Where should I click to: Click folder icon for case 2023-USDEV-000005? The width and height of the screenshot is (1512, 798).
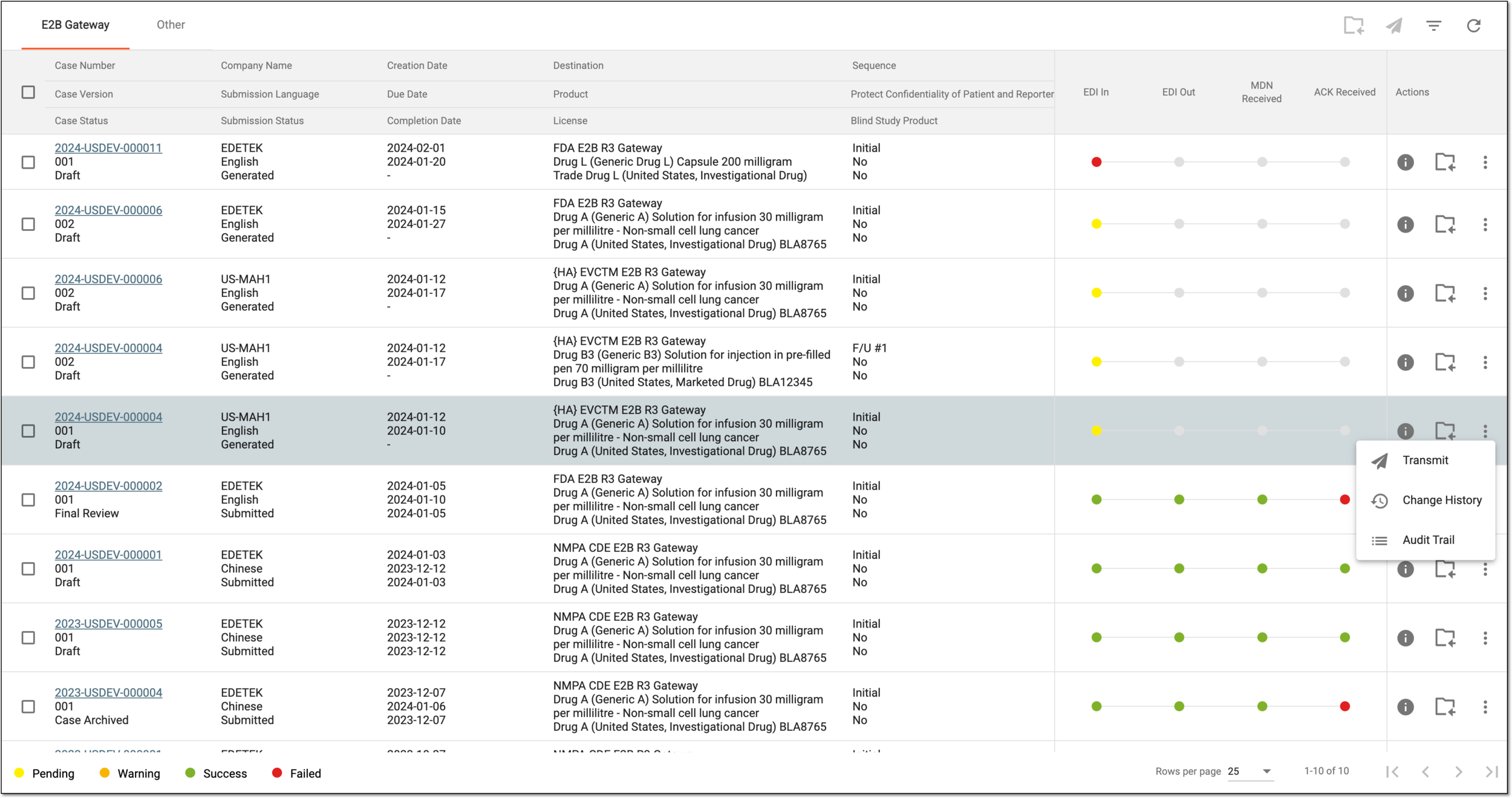[x=1445, y=638]
